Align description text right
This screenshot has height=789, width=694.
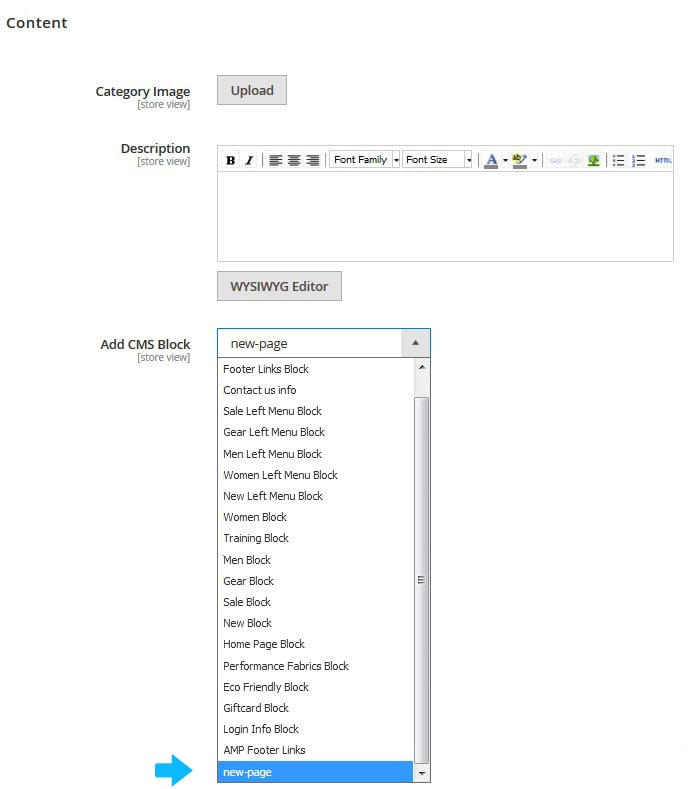(x=313, y=161)
